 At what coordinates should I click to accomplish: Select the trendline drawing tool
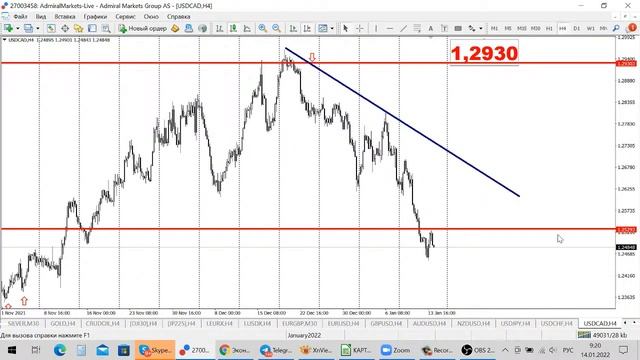click(x=403, y=28)
